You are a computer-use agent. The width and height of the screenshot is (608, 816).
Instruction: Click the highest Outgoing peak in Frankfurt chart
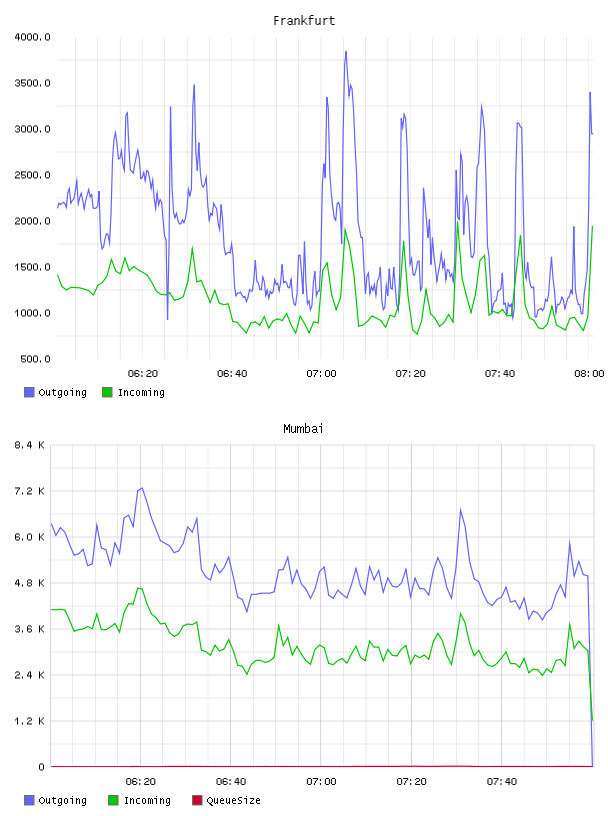[x=346, y=52]
